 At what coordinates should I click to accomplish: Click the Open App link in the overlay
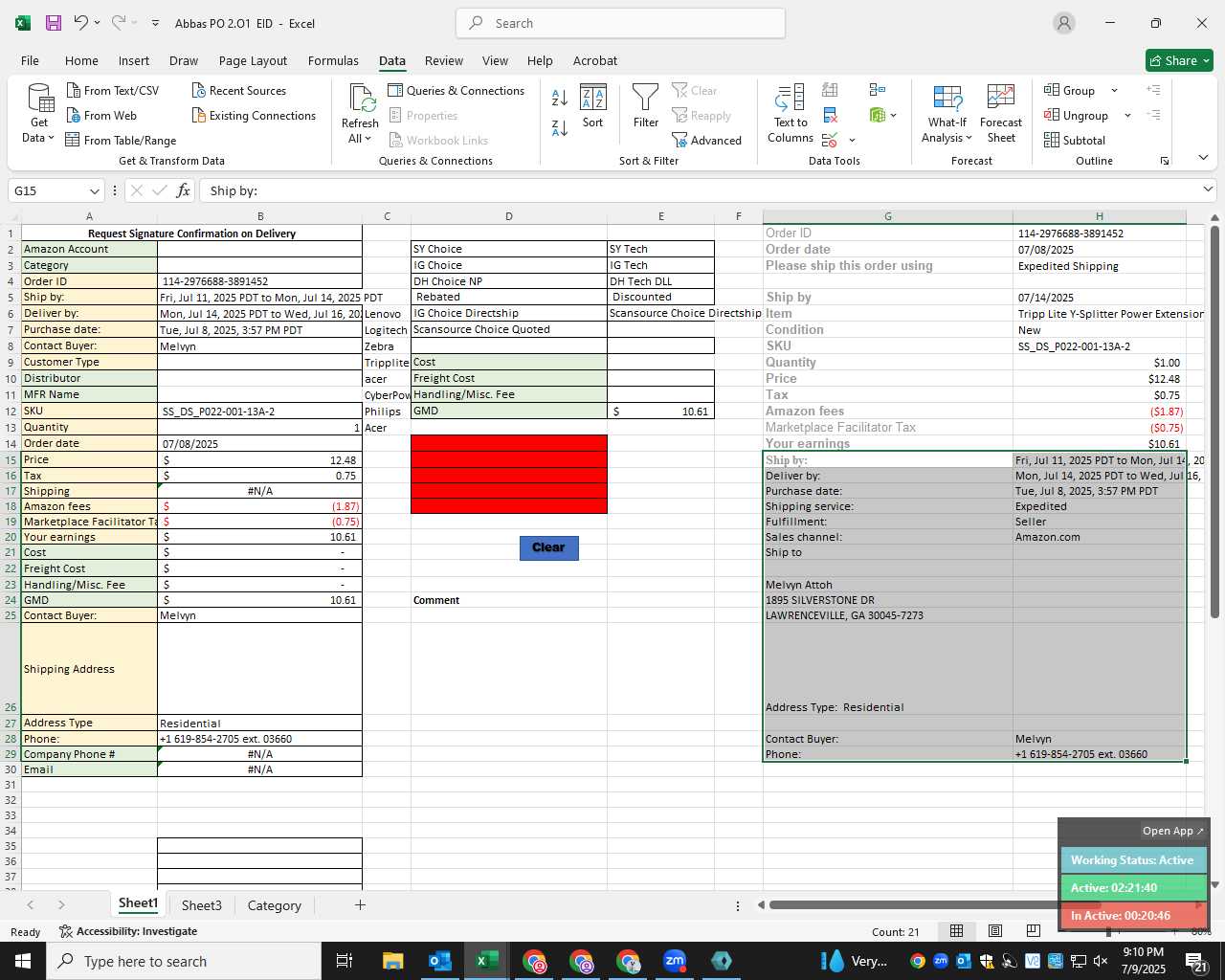click(1172, 831)
